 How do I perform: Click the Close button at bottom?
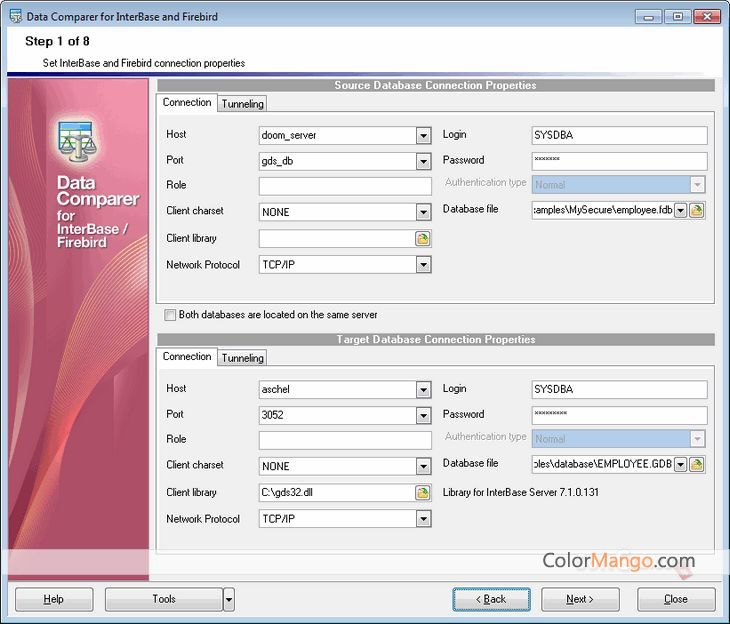(676, 599)
